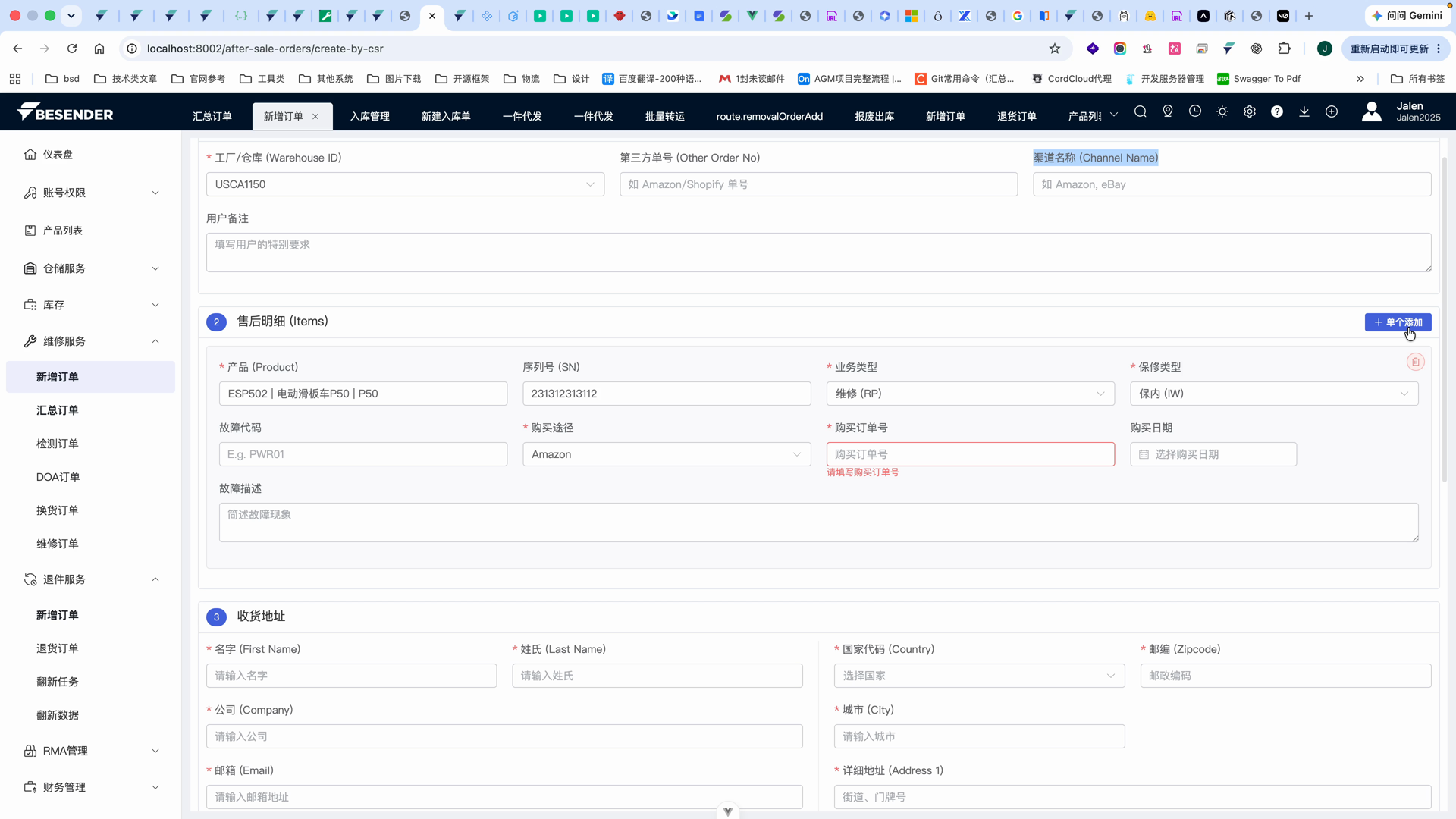Reload the page in browser
Viewport: 1456px width, 819px height.
(72, 49)
